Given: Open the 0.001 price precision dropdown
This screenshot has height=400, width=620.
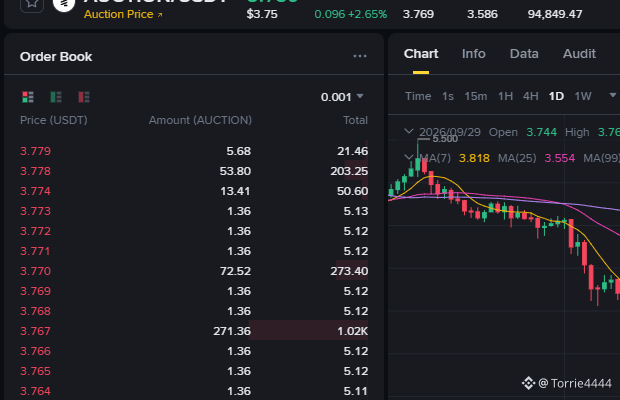Looking at the screenshot, I should pos(342,97).
